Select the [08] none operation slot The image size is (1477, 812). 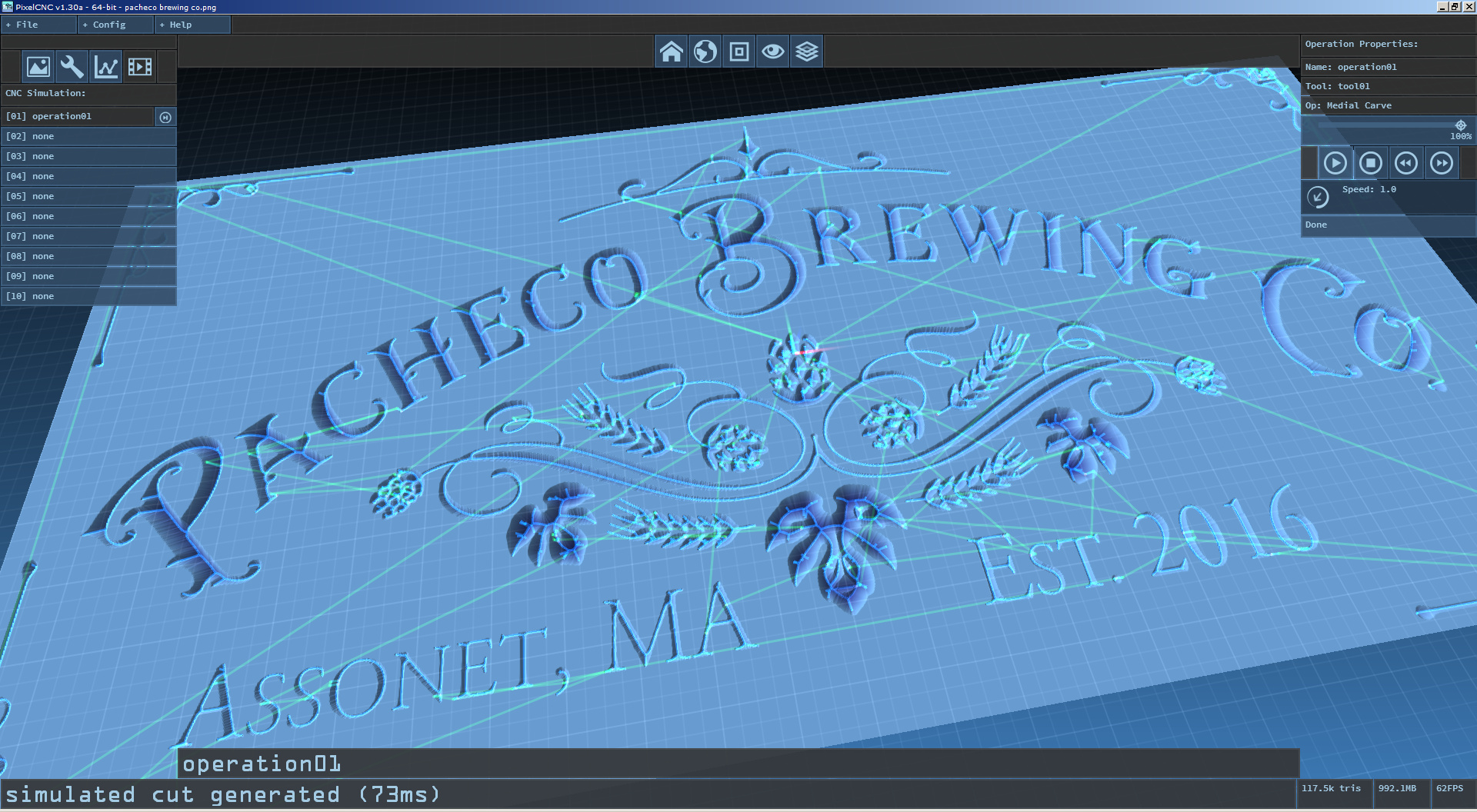88,256
